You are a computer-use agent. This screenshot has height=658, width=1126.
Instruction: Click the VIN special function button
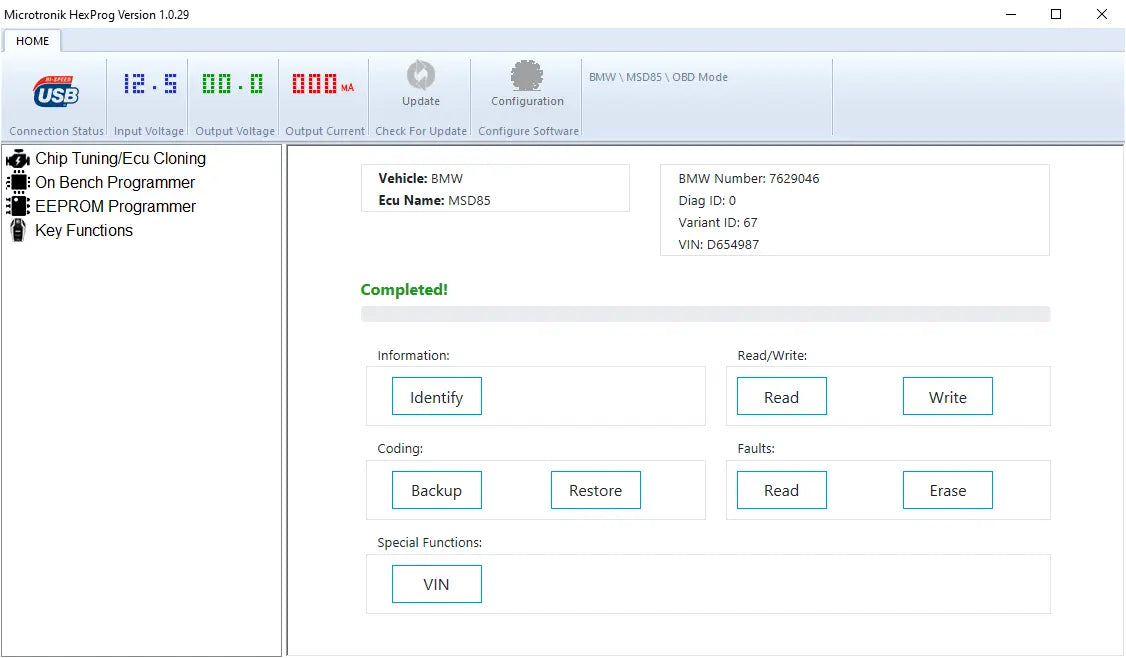tap(436, 584)
